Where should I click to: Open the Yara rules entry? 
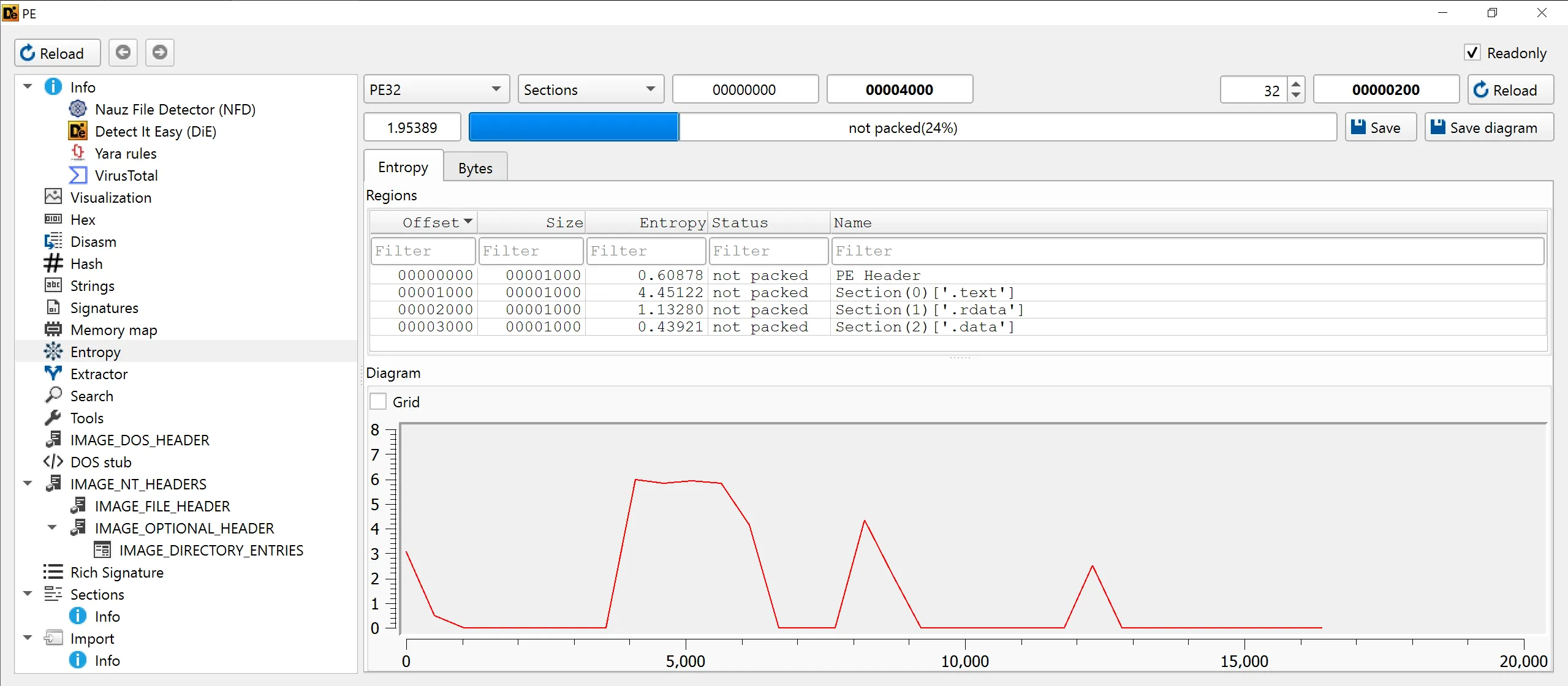coord(125,154)
